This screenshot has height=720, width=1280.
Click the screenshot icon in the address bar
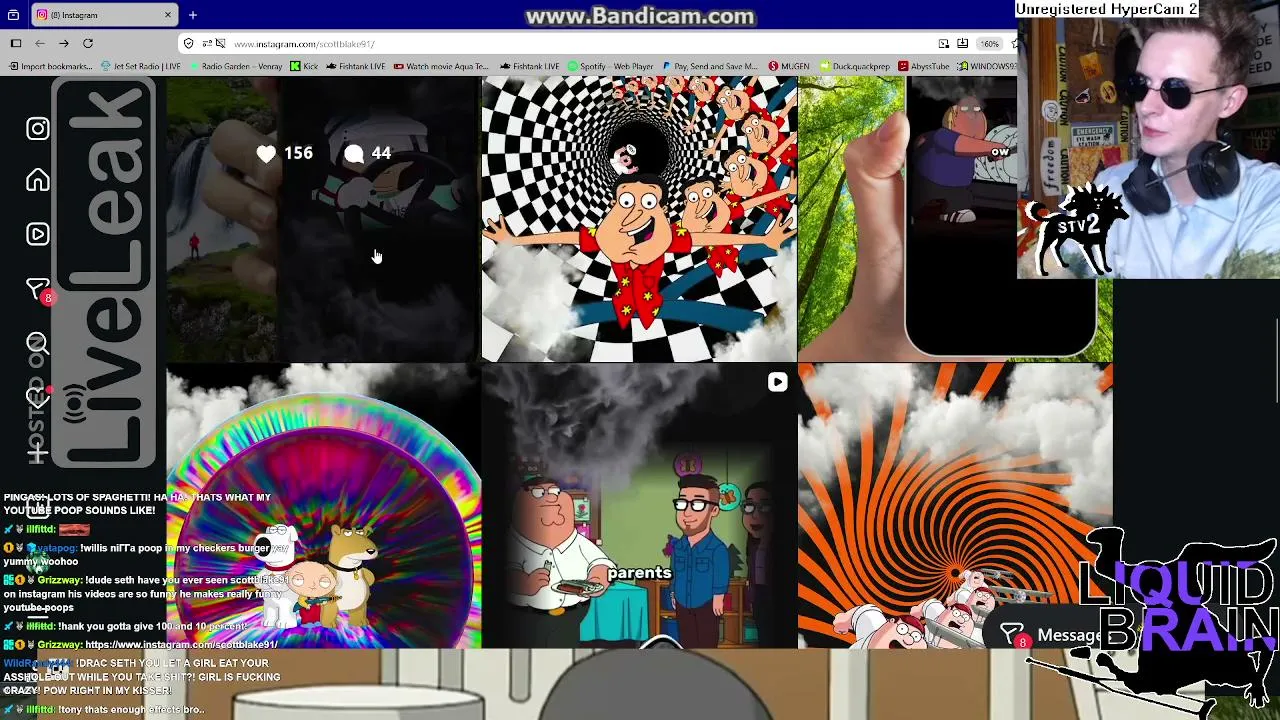pyautogui.click(x=943, y=43)
